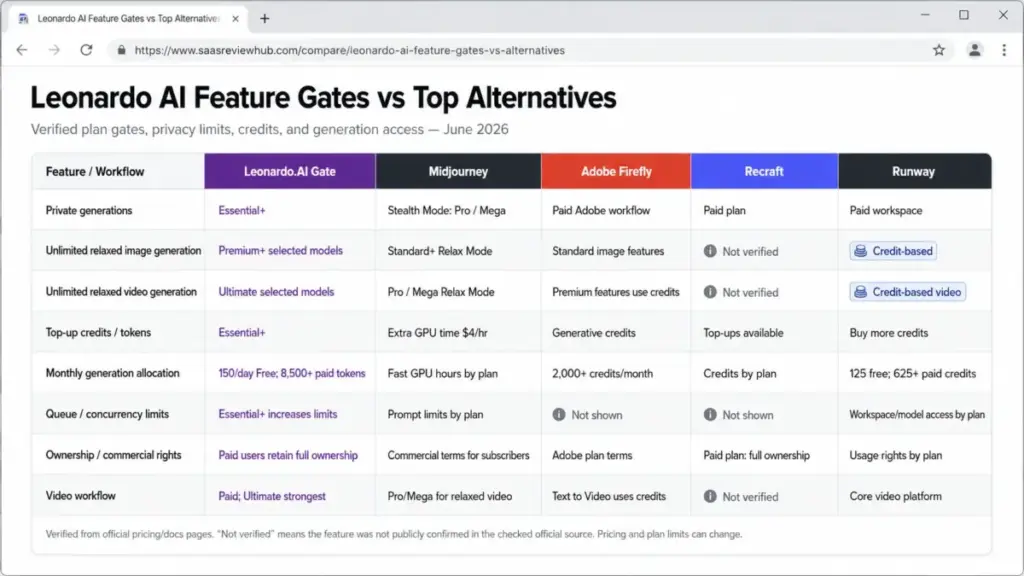
Task: Open browser three-dot menu
Action: [1004, 50]
